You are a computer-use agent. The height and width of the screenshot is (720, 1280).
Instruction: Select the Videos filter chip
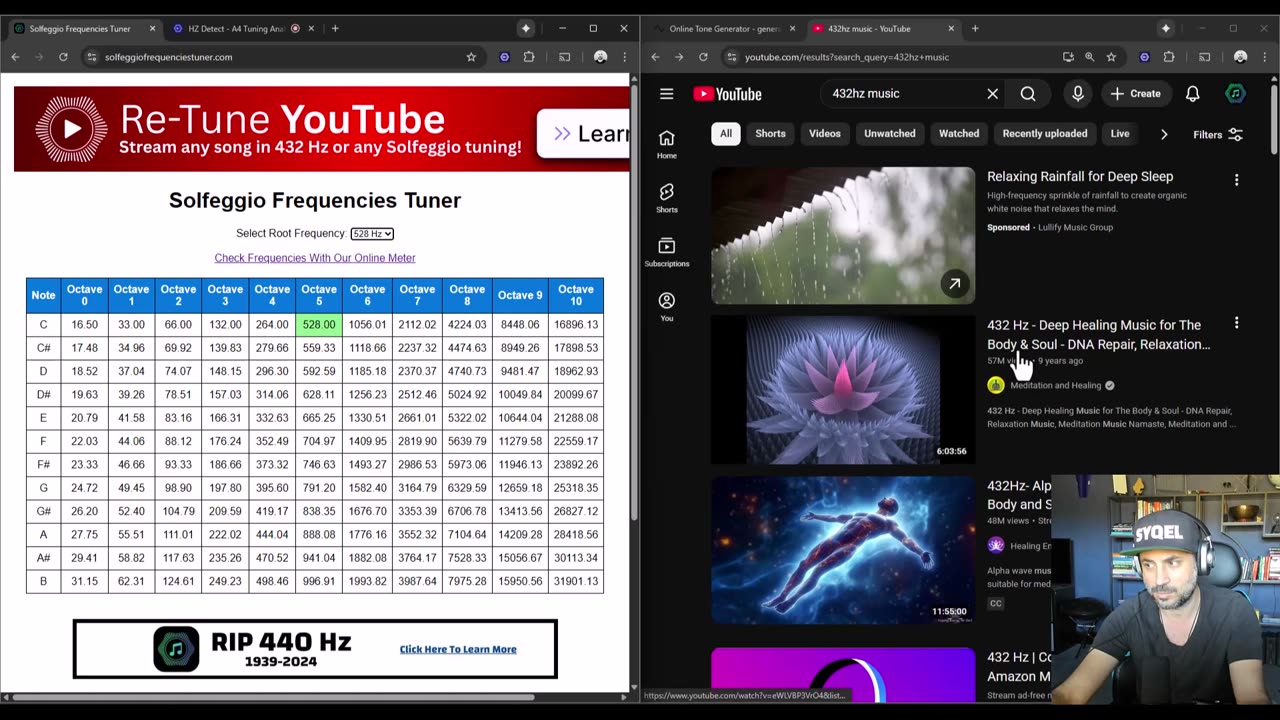coord(825,134)
